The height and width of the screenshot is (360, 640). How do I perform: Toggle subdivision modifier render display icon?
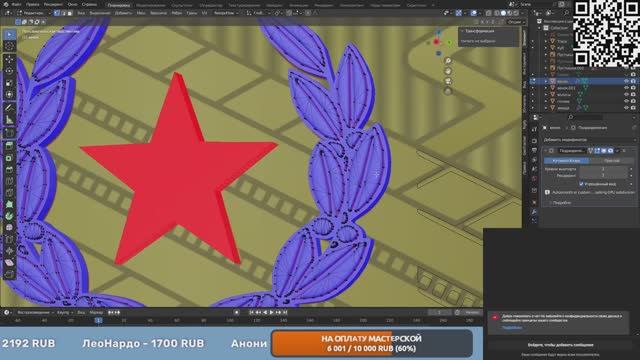[611, 151]
